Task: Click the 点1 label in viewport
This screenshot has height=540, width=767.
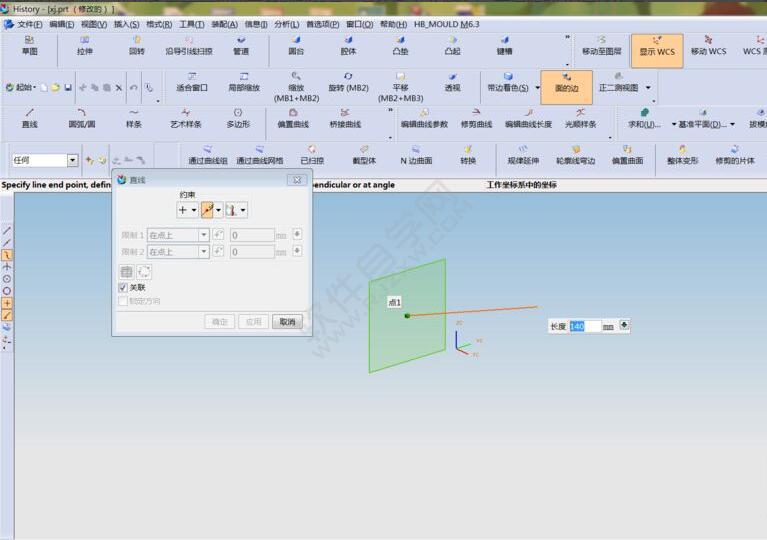Action: pos(394,302)
